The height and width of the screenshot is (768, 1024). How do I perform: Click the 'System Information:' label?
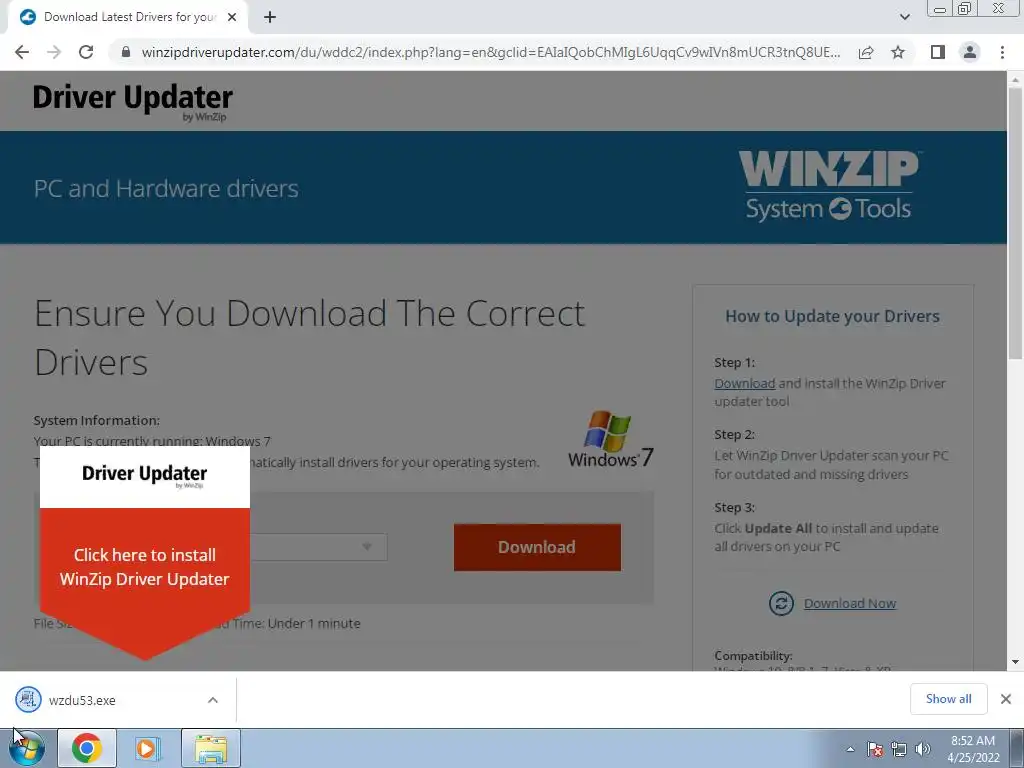(x=97, y=421)
